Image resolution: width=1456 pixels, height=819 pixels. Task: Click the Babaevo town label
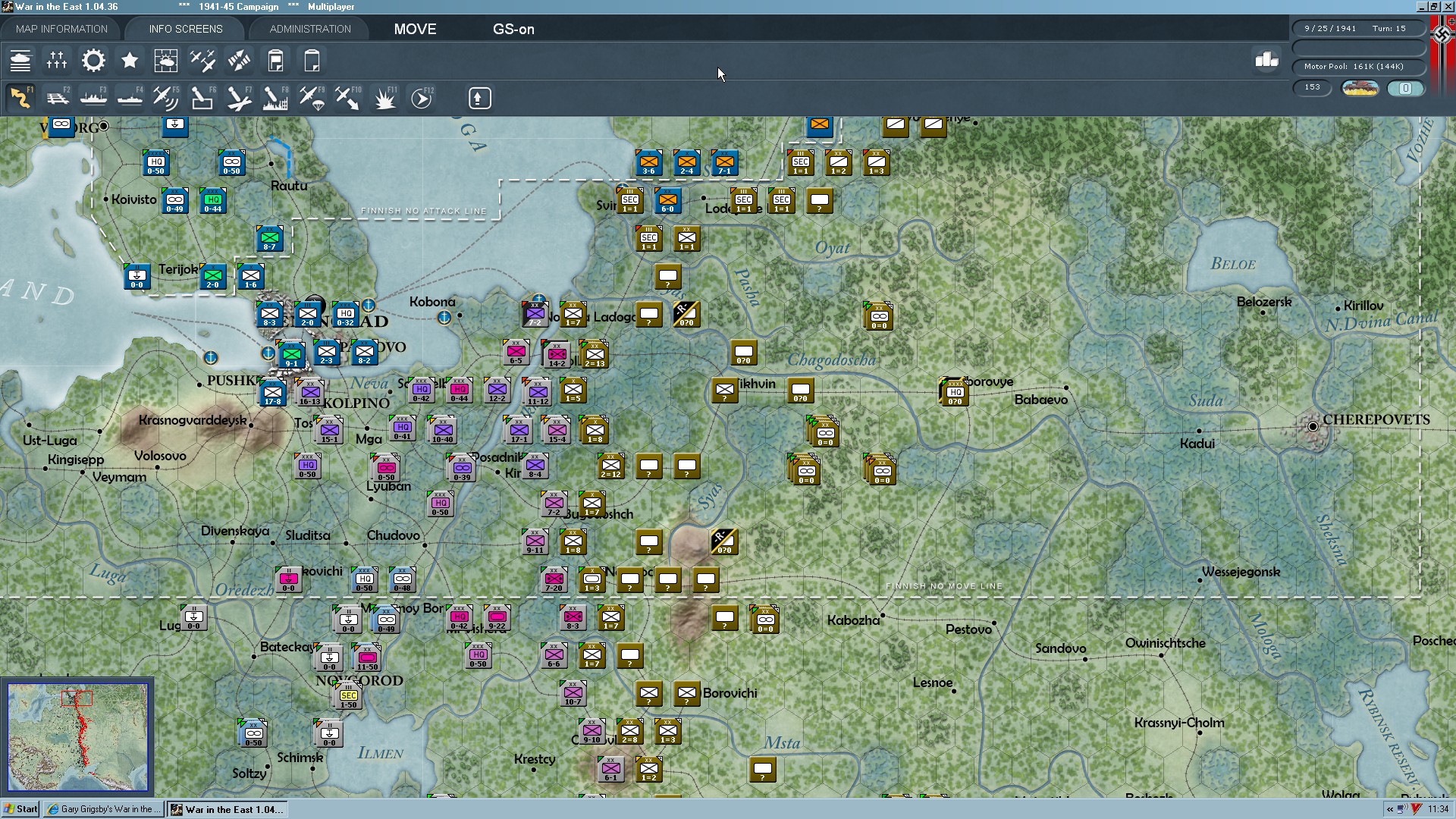[1040, 400]
